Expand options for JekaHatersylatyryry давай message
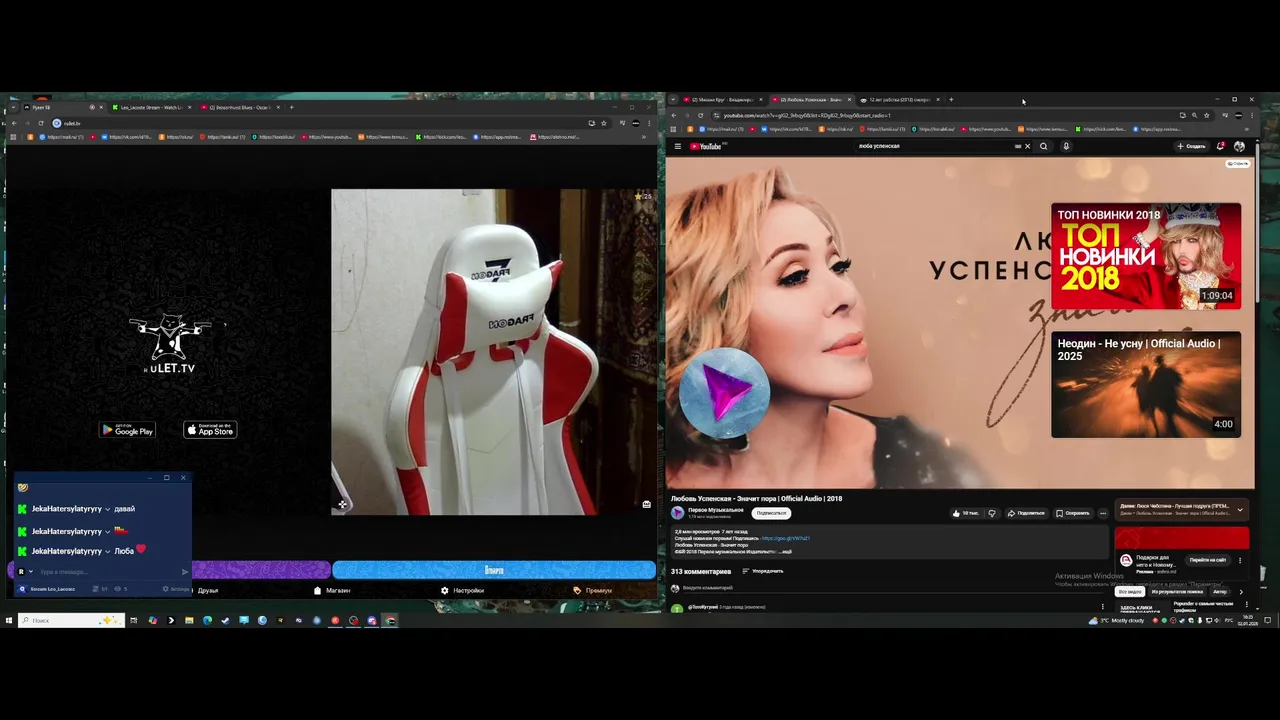 (107, 509)
